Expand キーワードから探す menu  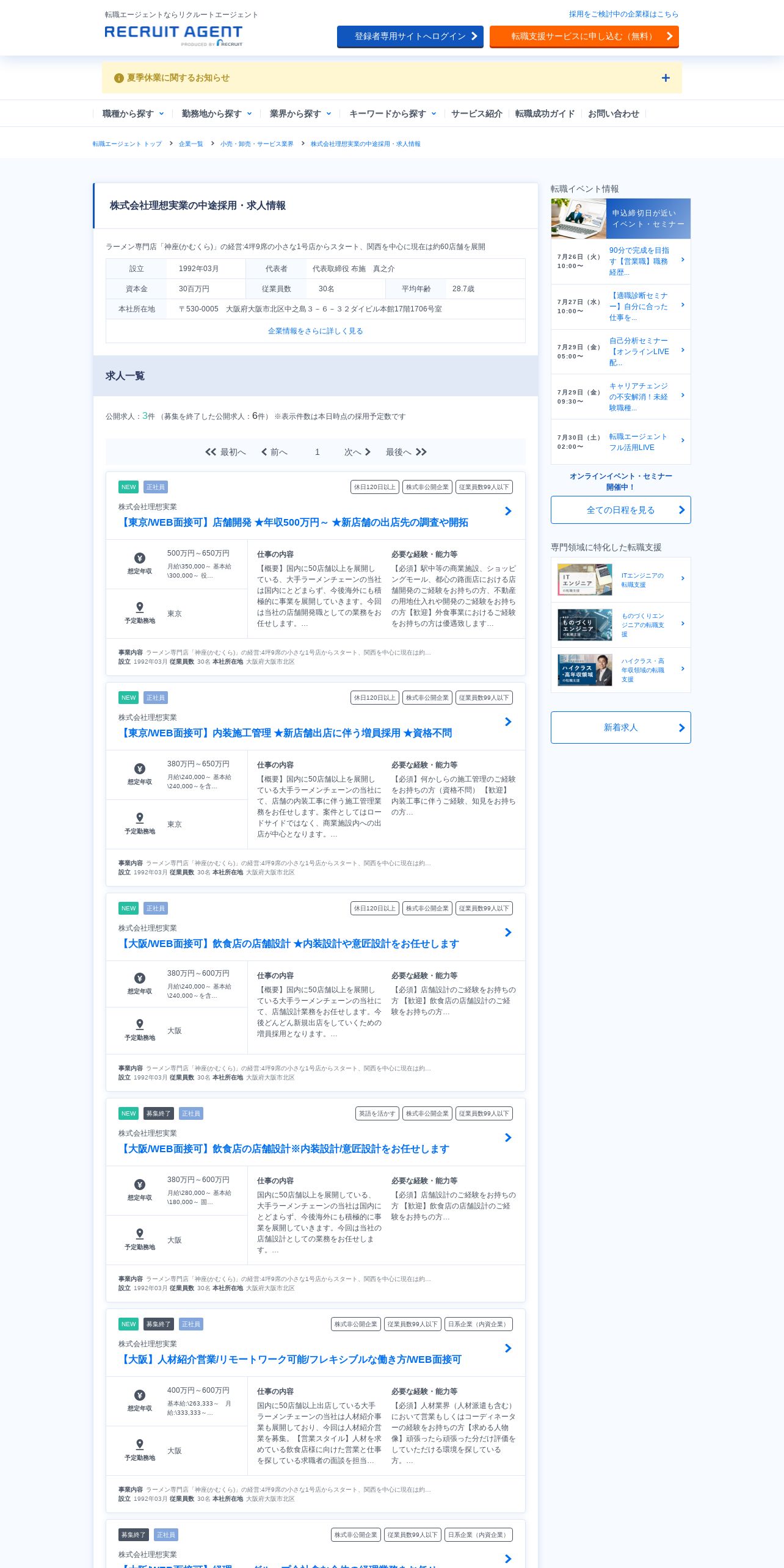393,114
